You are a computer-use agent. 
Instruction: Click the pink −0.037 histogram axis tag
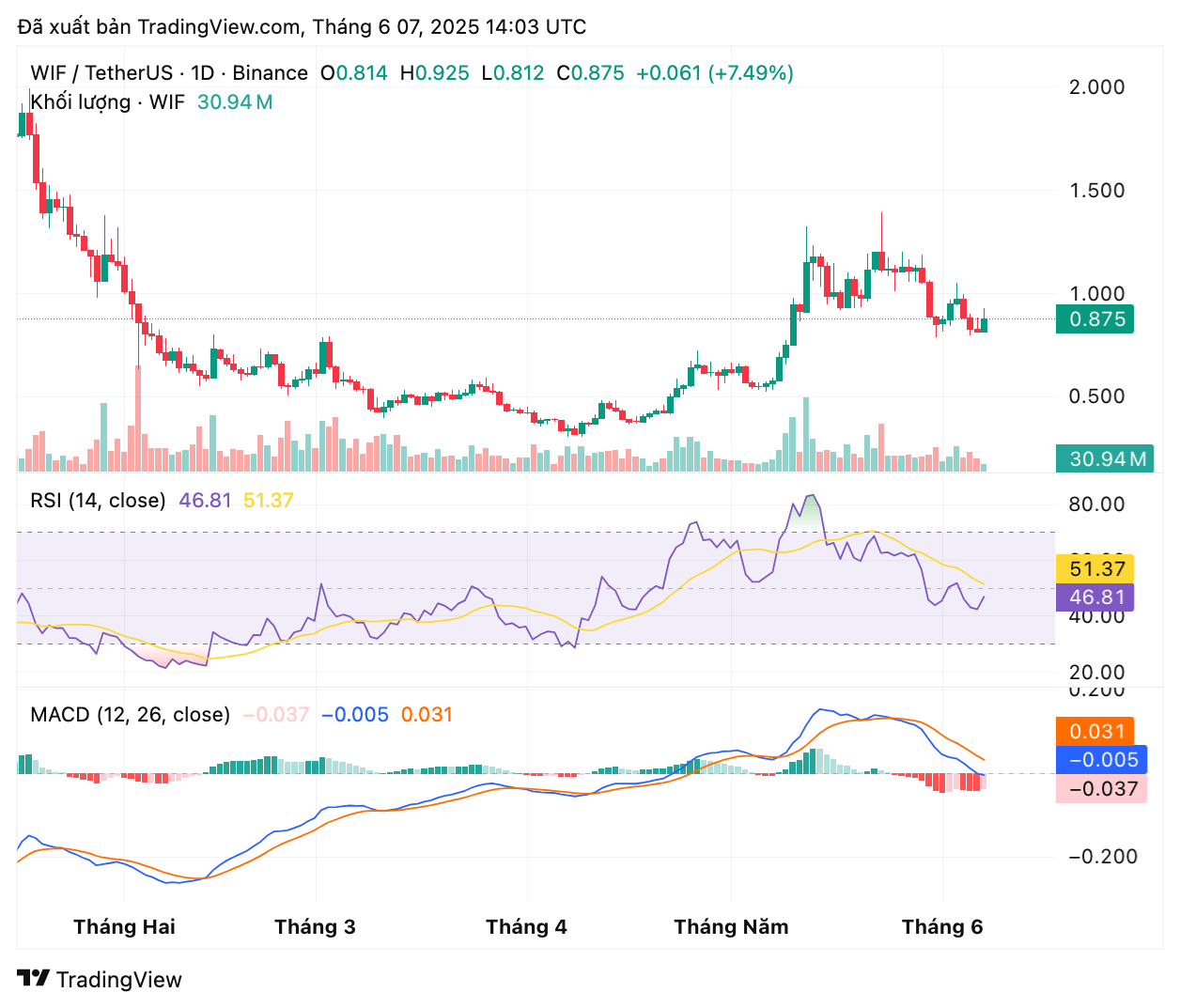point(1101,789)
